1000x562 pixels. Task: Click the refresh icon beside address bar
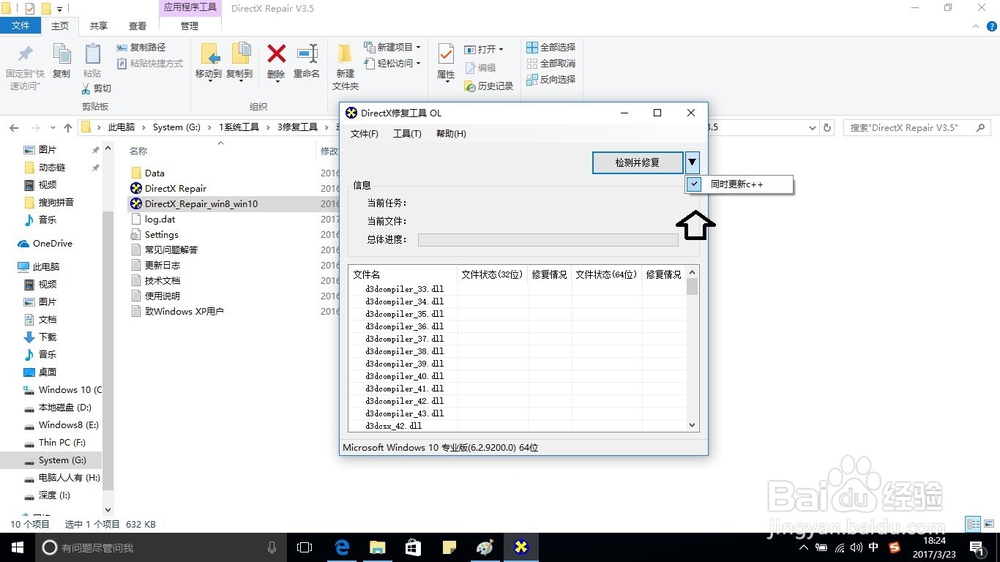click(x=827, y=128)
